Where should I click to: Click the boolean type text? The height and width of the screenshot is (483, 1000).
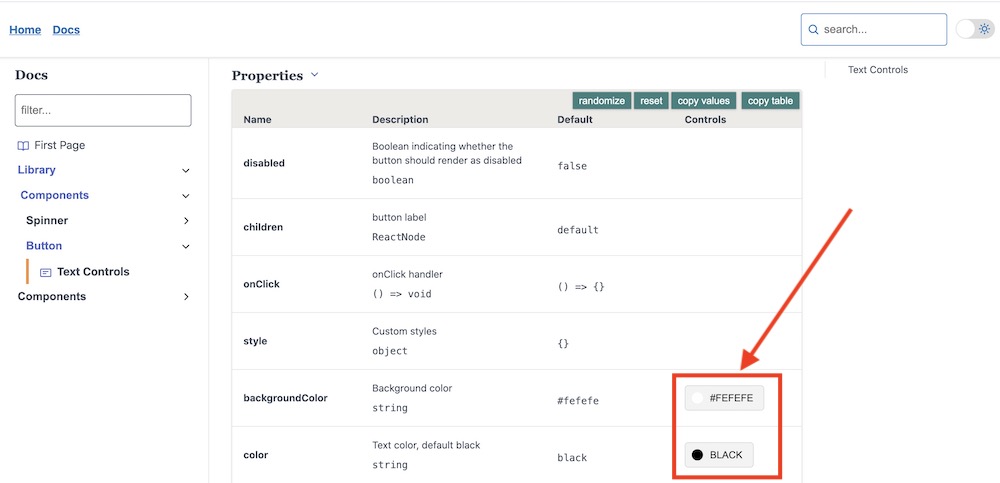pos(393,180)
